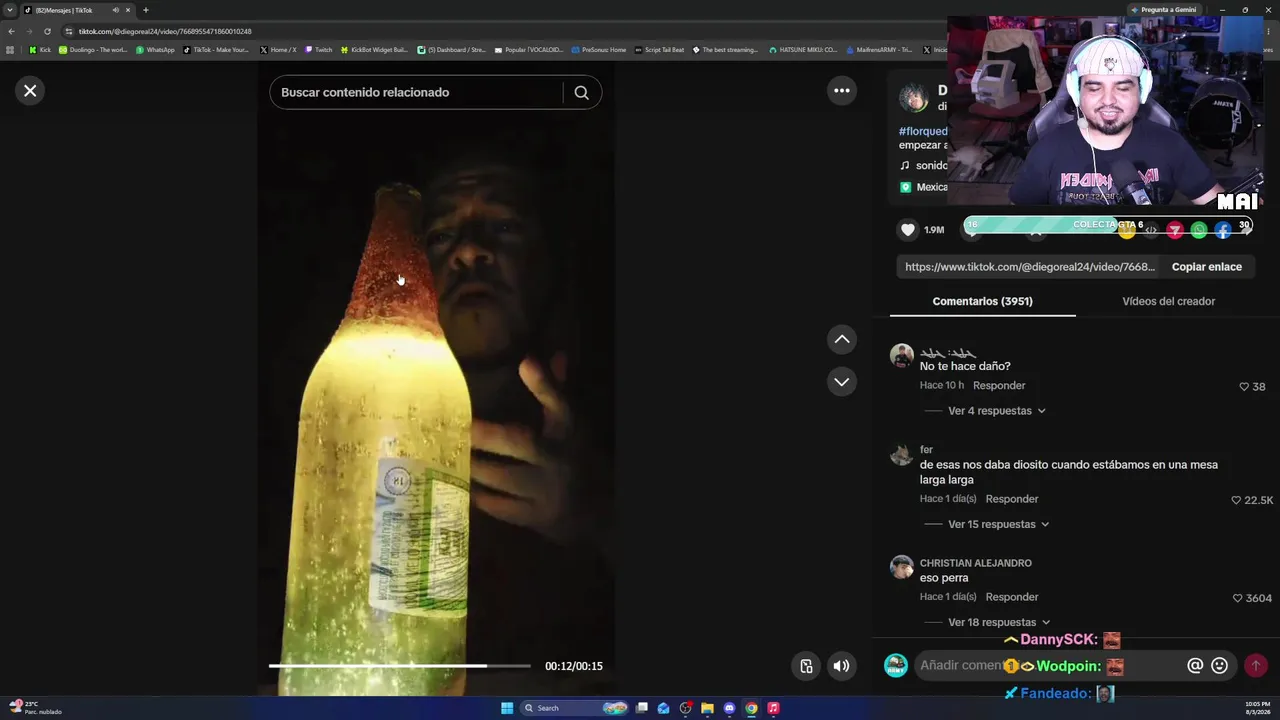Click the CHRISTIAN ALEJANDRO username
Screen dimensions: 1280x720
click(976, 563)
